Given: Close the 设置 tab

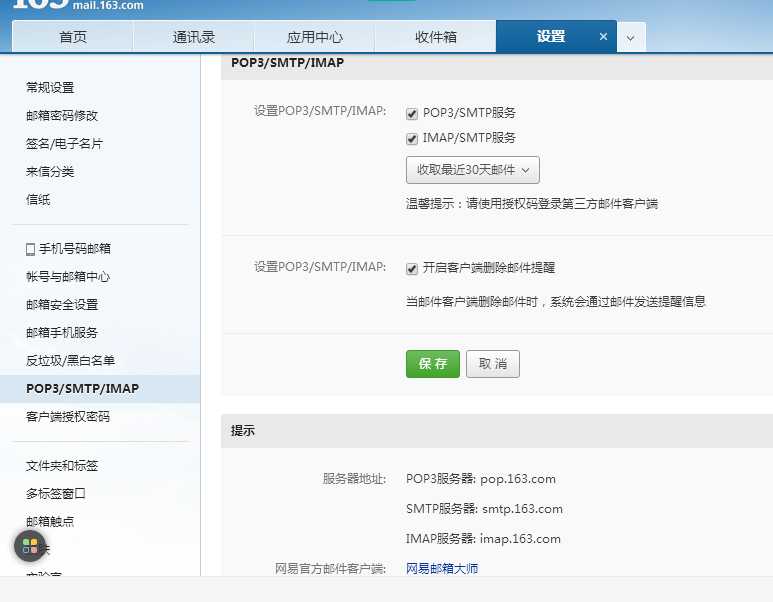Looking at the screenshot, I should click(603, 36).
